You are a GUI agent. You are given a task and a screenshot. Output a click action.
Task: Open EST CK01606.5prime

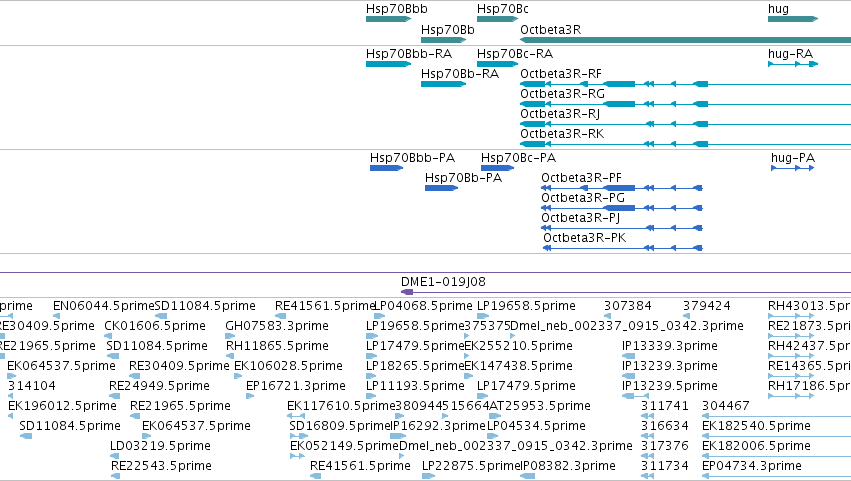coord(110,336)
